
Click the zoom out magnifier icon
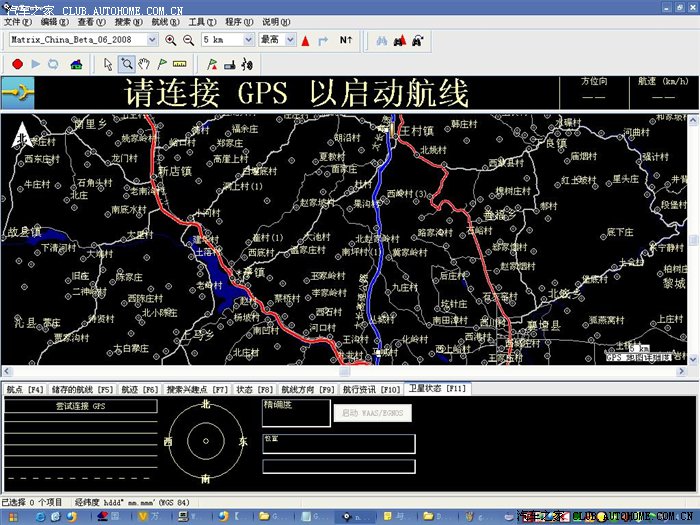(188, 40)
